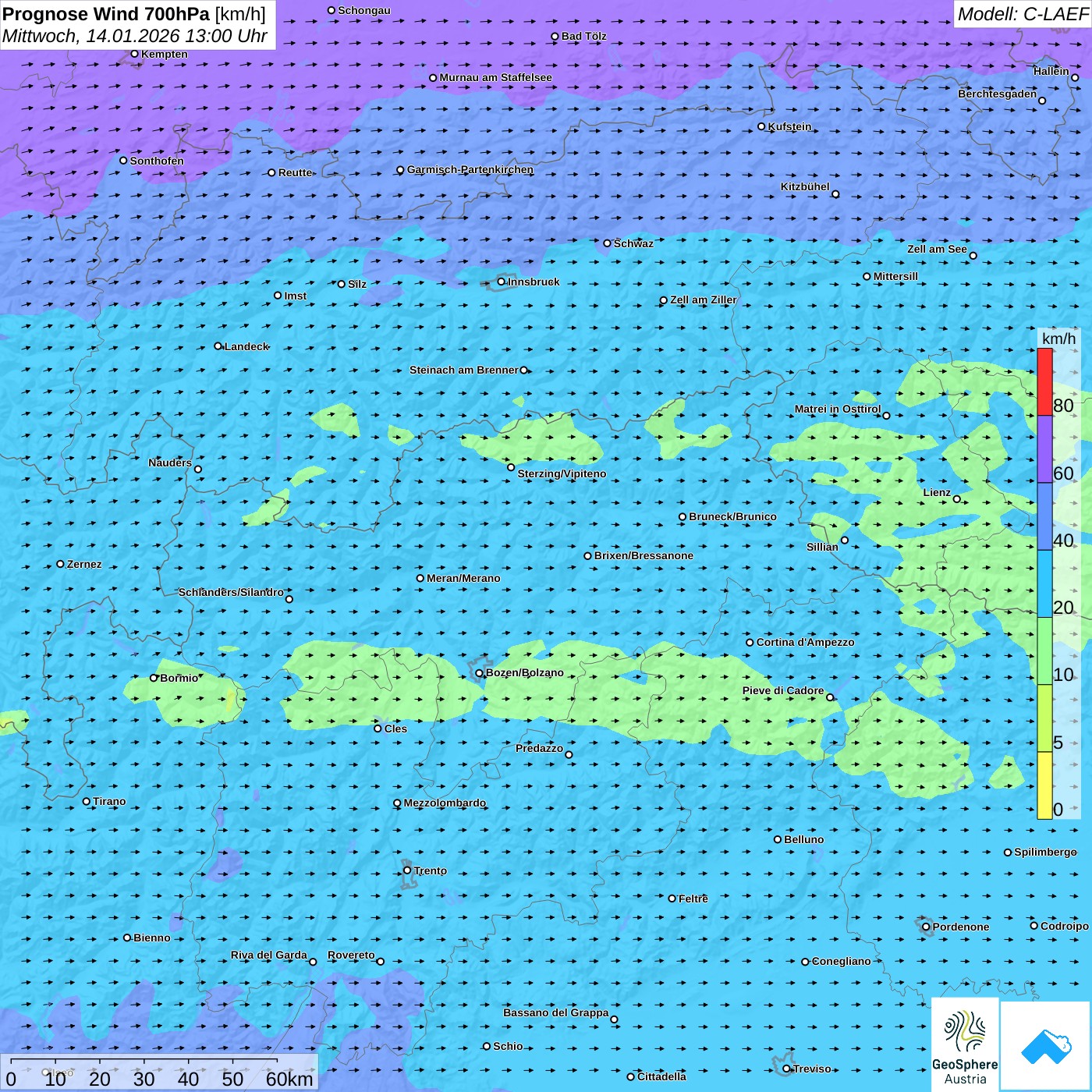This screenshot has width=1092, height=1092.
Task: Click the 'Bruneck/Brunico' label
Action: click(x=732, y=516)
